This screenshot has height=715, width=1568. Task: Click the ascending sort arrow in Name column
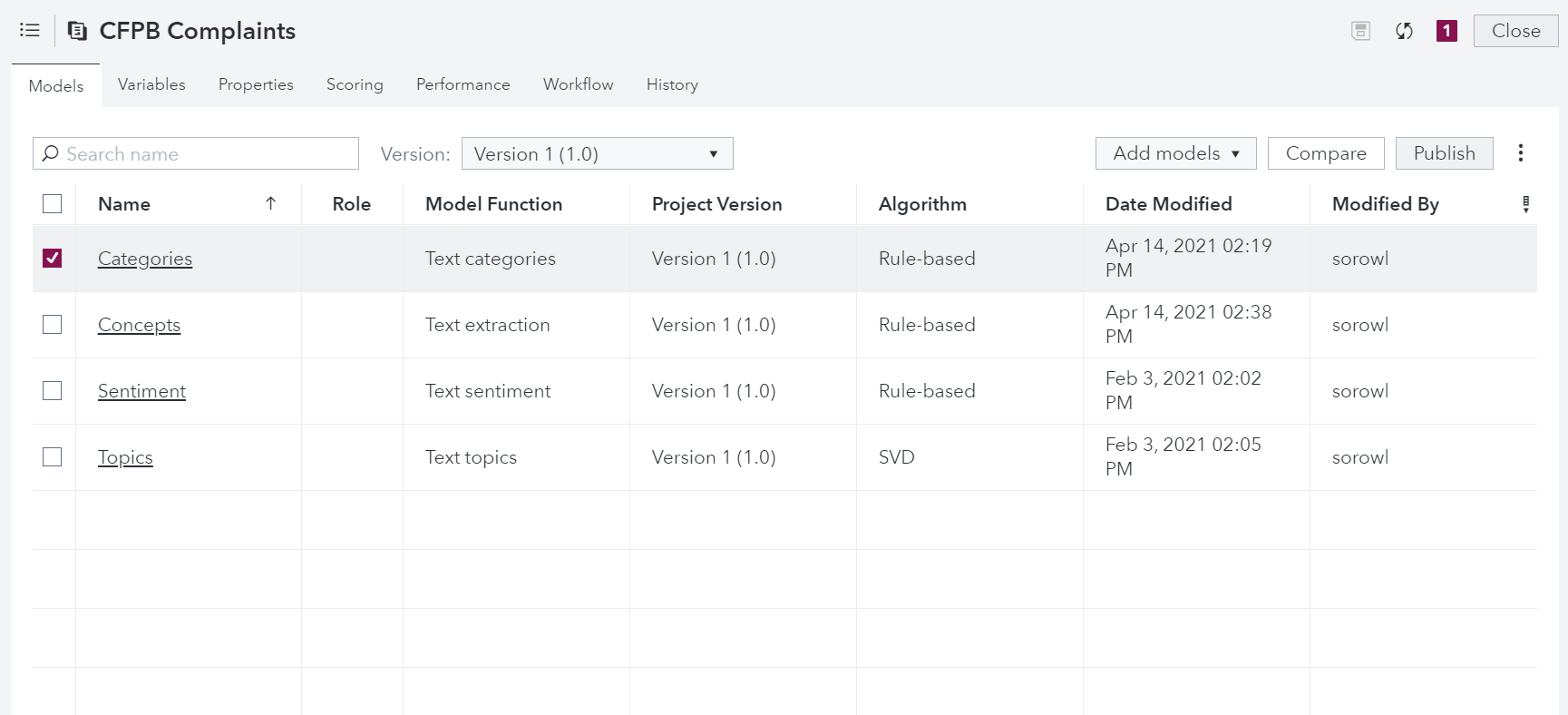(270, 204)
